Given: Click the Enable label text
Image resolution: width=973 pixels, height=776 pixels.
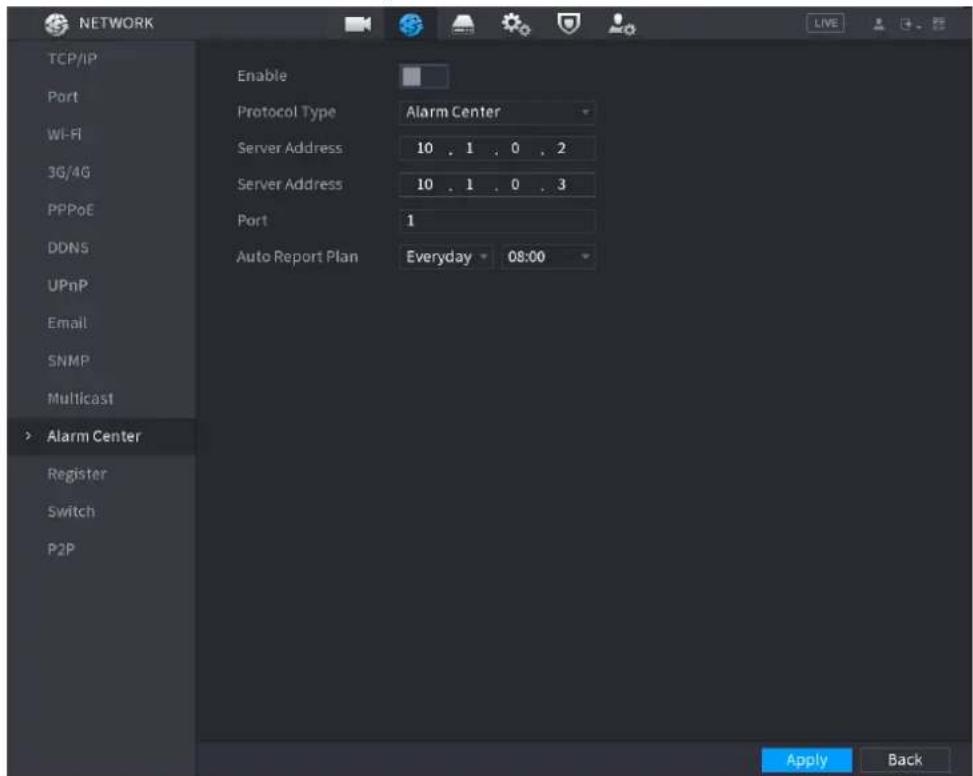Looking at the screenshot, I should tap(262, 76).
